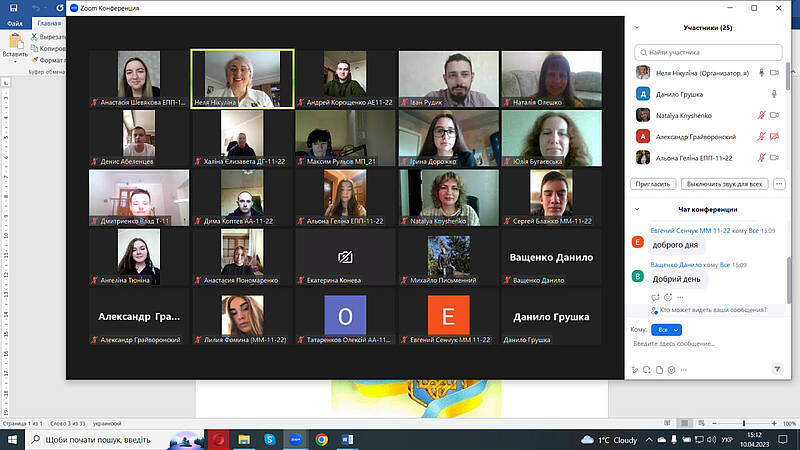Click Александр Грайворонский's muted microphone icon
Screen dimensions: 800x450
coord(761,136)
